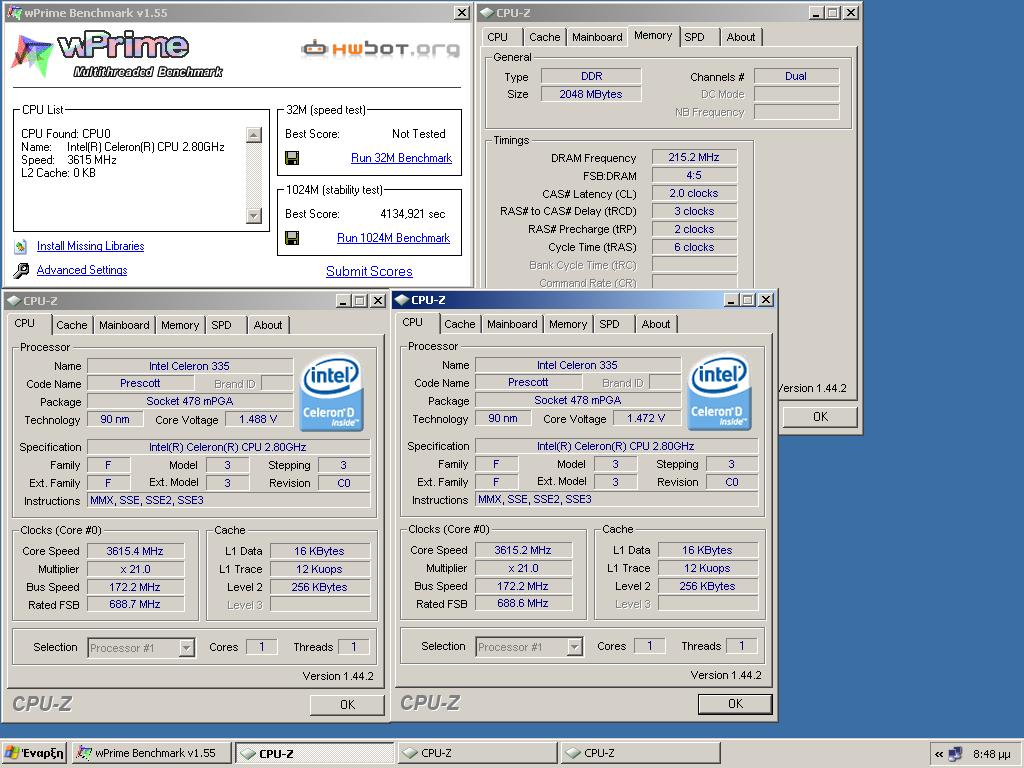Open Install Missing Libraries link
Image resolution: width=1024 pixels, height=768 pixels.
tap(90, 246)
